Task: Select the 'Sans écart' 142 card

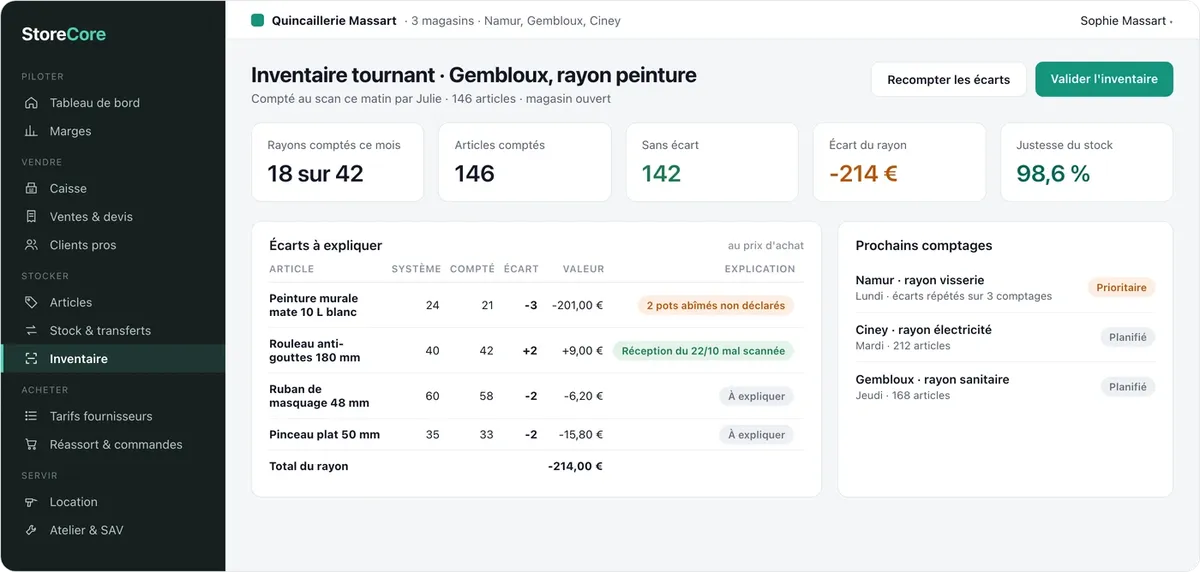Action: (712, 162)
